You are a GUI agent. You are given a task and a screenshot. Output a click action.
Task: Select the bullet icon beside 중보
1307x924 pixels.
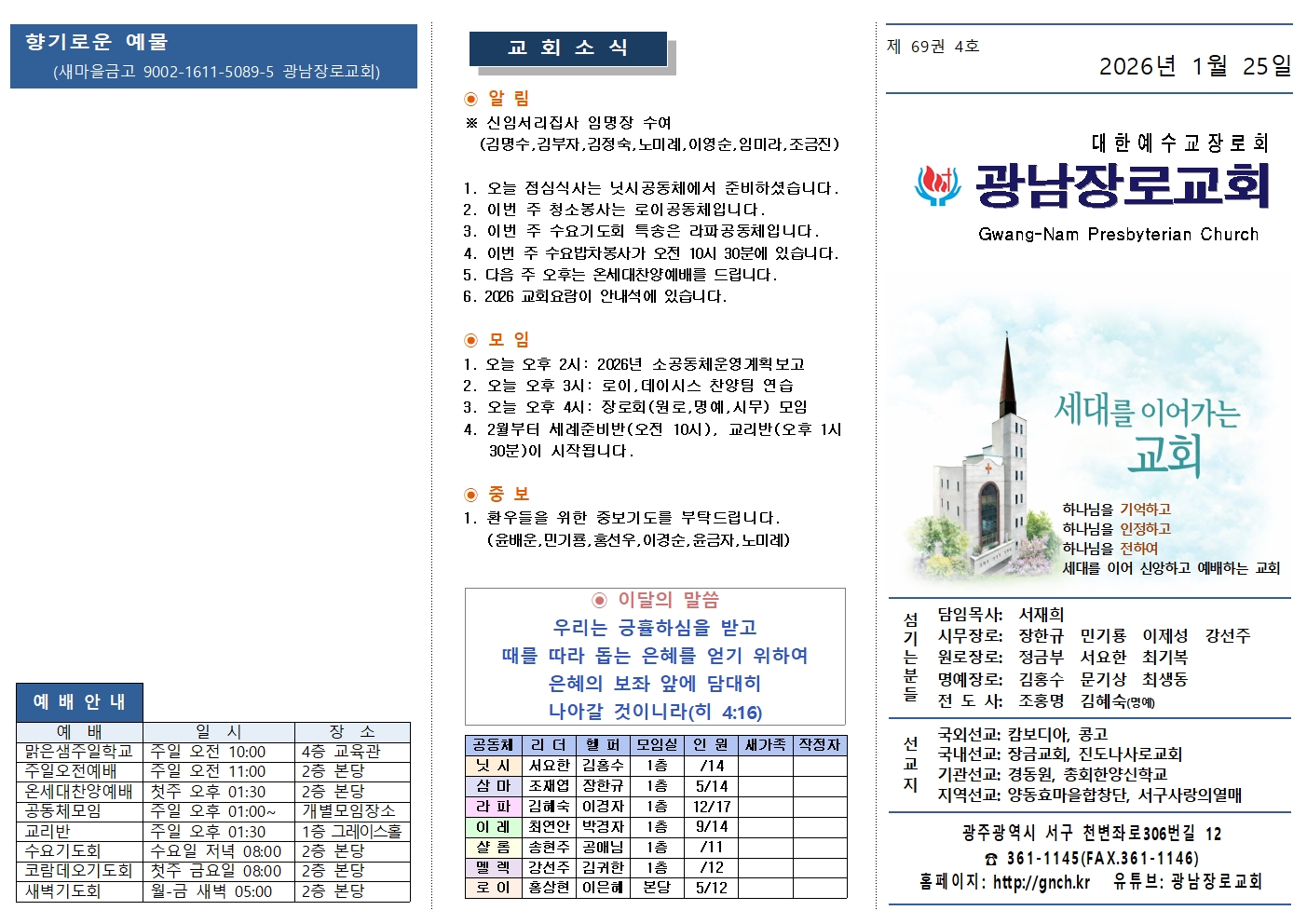[471, 495]
